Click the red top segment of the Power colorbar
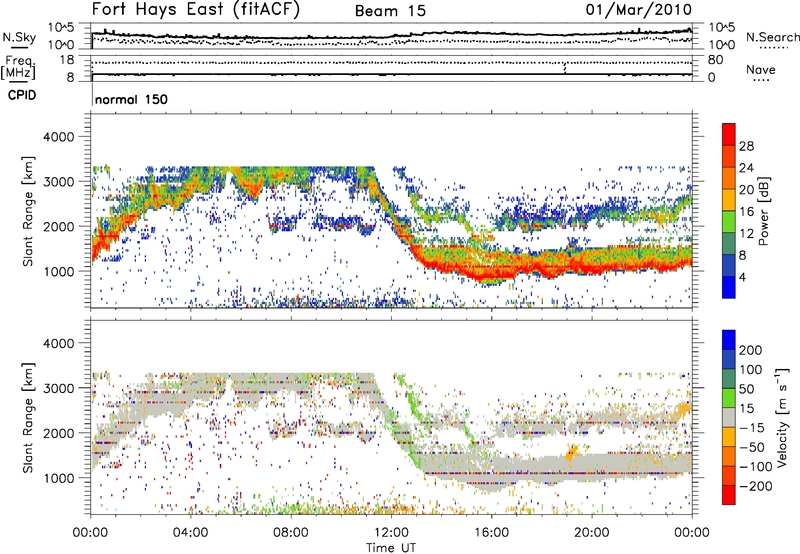The width and height of the screenshot is (800, 554). [729, 134]
